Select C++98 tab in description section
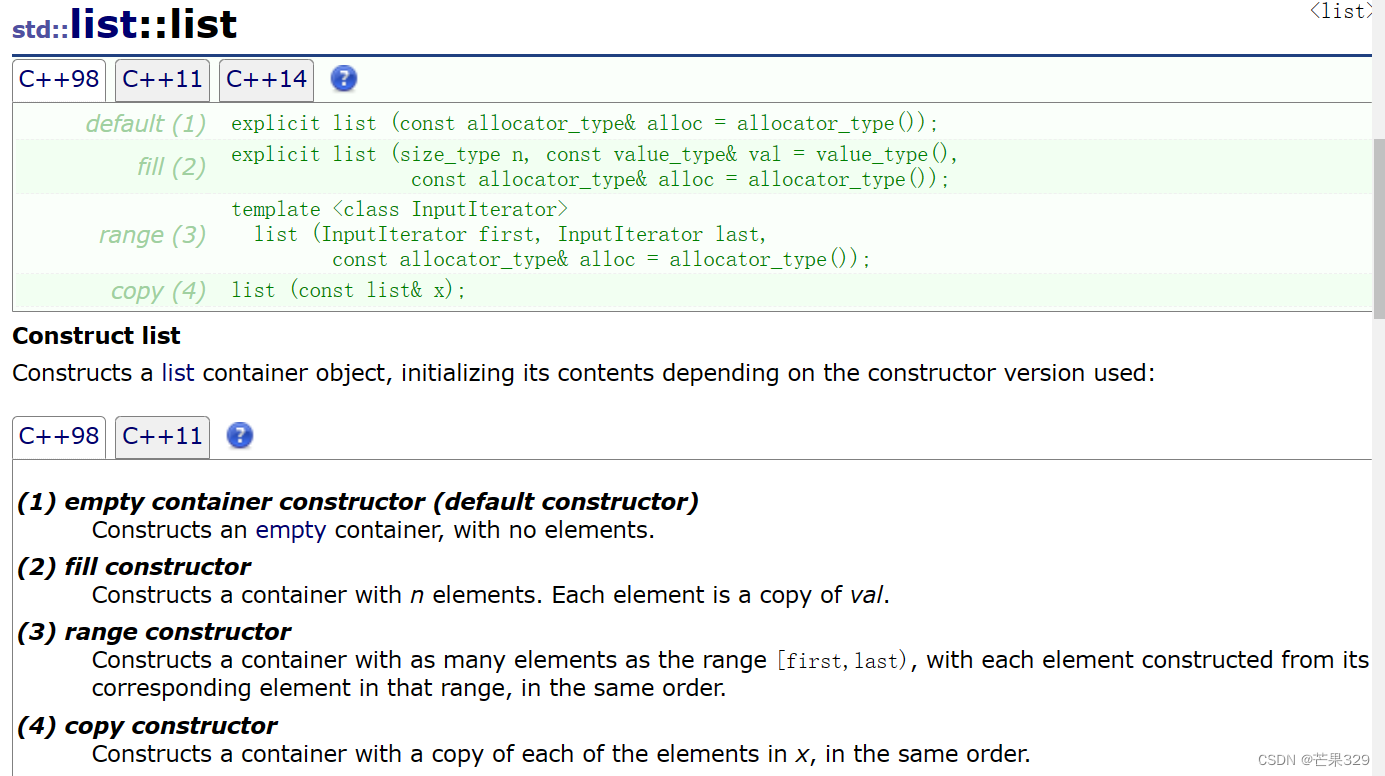The width and height of the screenshot is (1385, 776). 59,437
